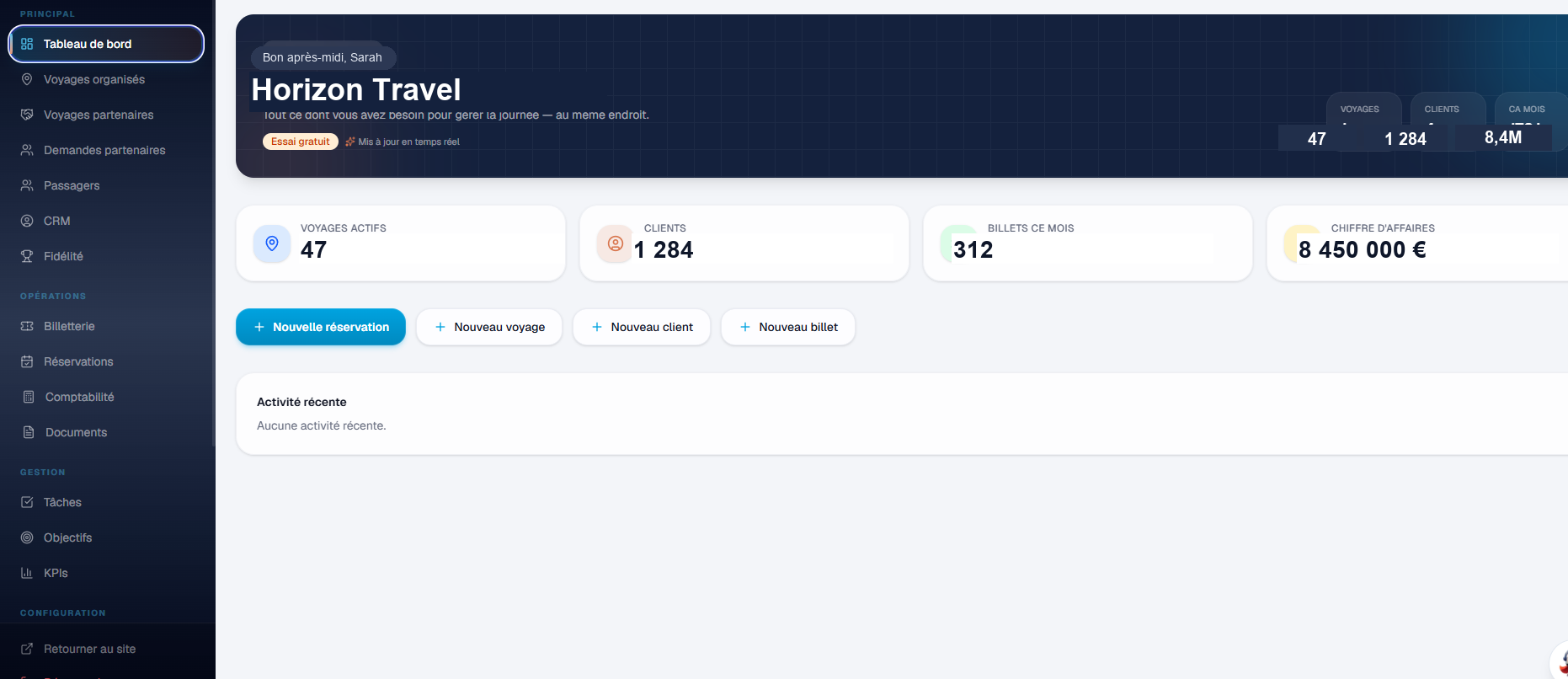Go to Billetterie in Opérations
Image resolution: width=1568 pixels, height=679 pixels.
[106, 326]
